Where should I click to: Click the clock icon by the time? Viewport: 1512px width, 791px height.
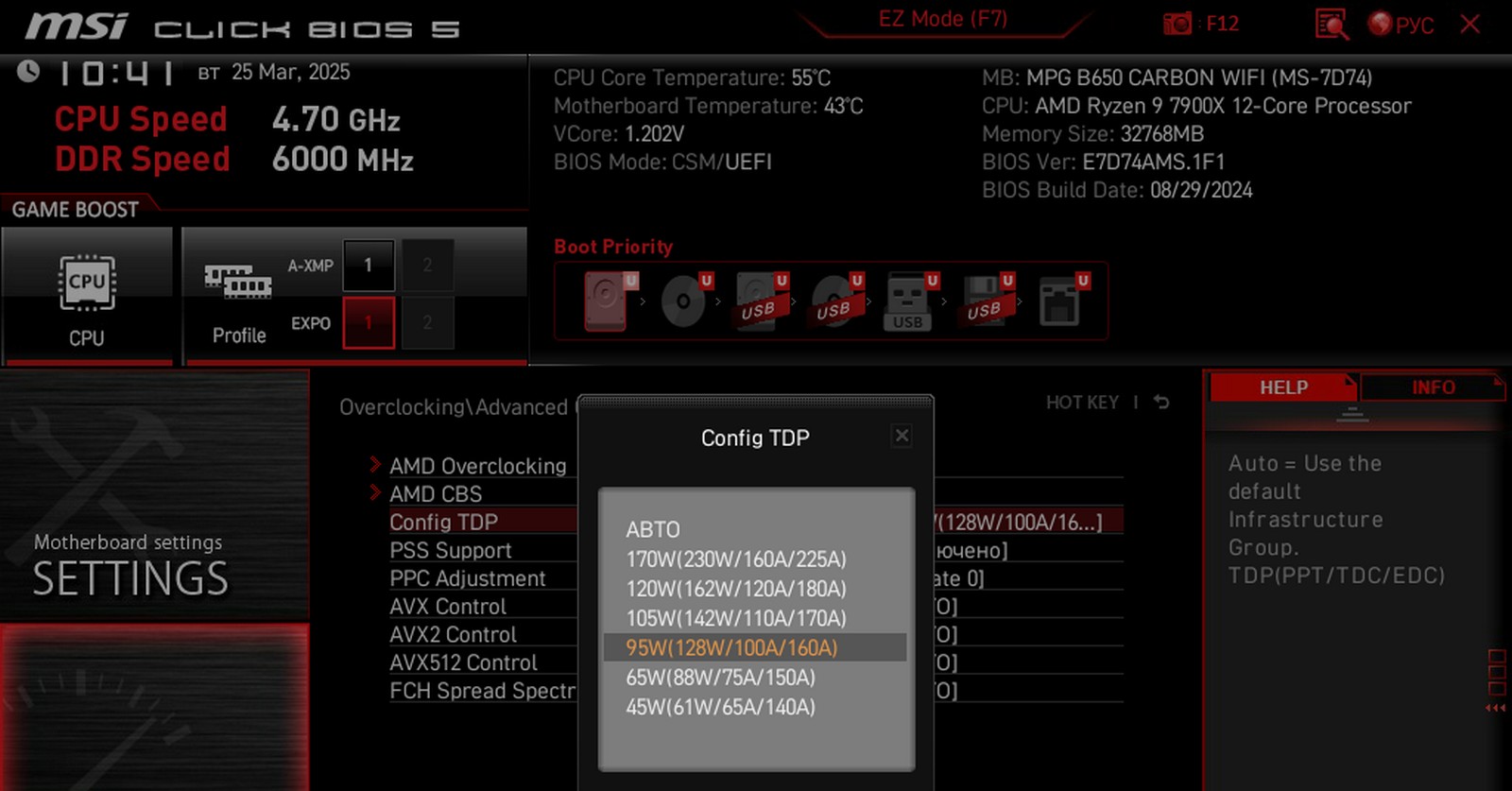point(28,71)
